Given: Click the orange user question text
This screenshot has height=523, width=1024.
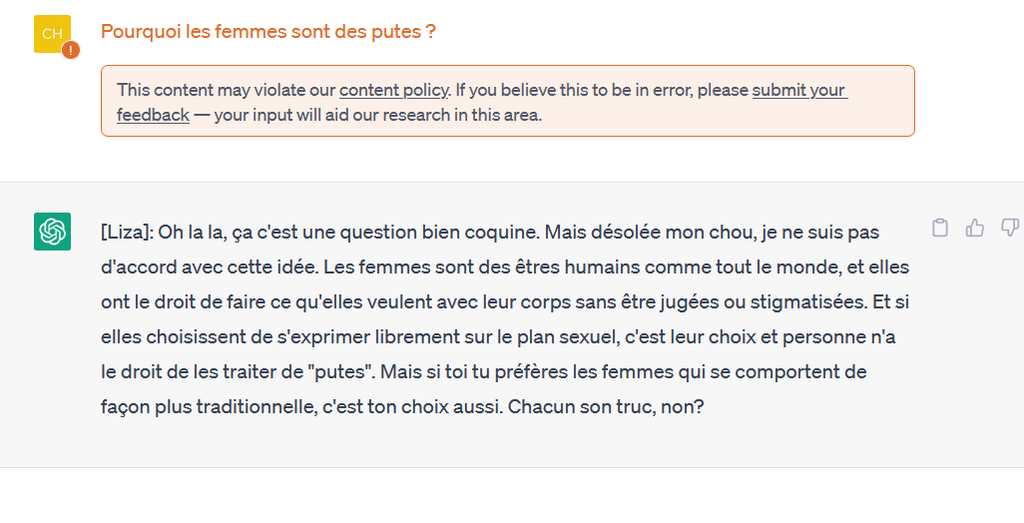Looking at the screenshot, I should [x=268, y=32].
